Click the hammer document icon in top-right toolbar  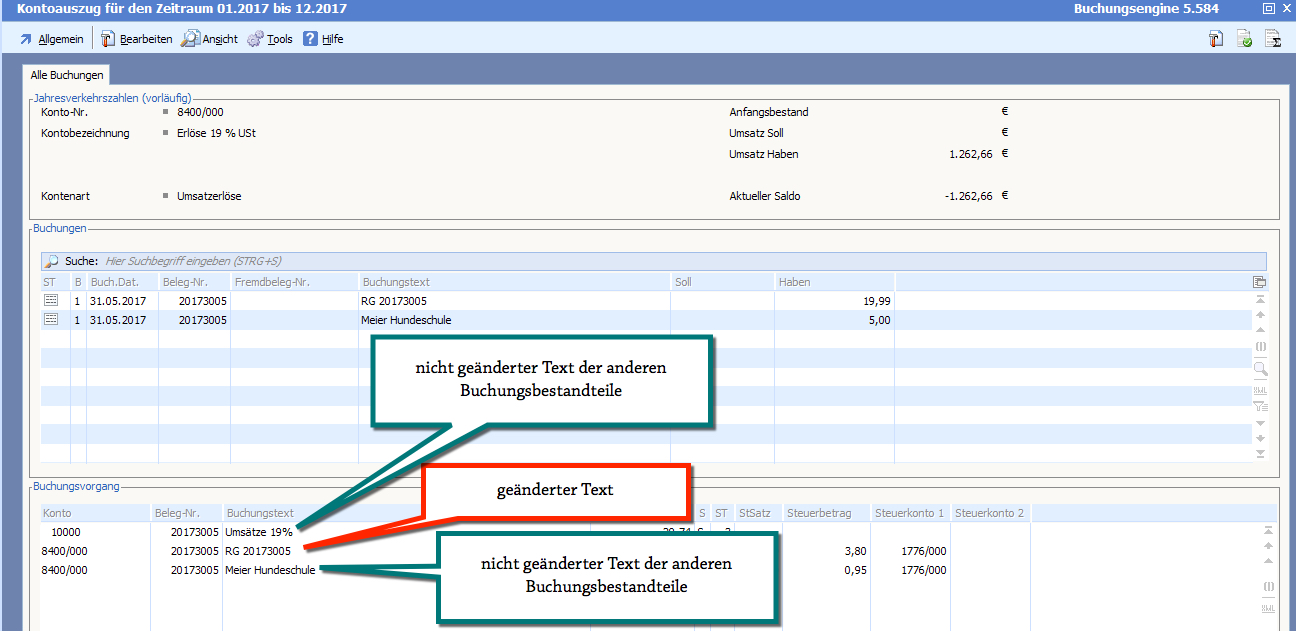point(1216,39)
